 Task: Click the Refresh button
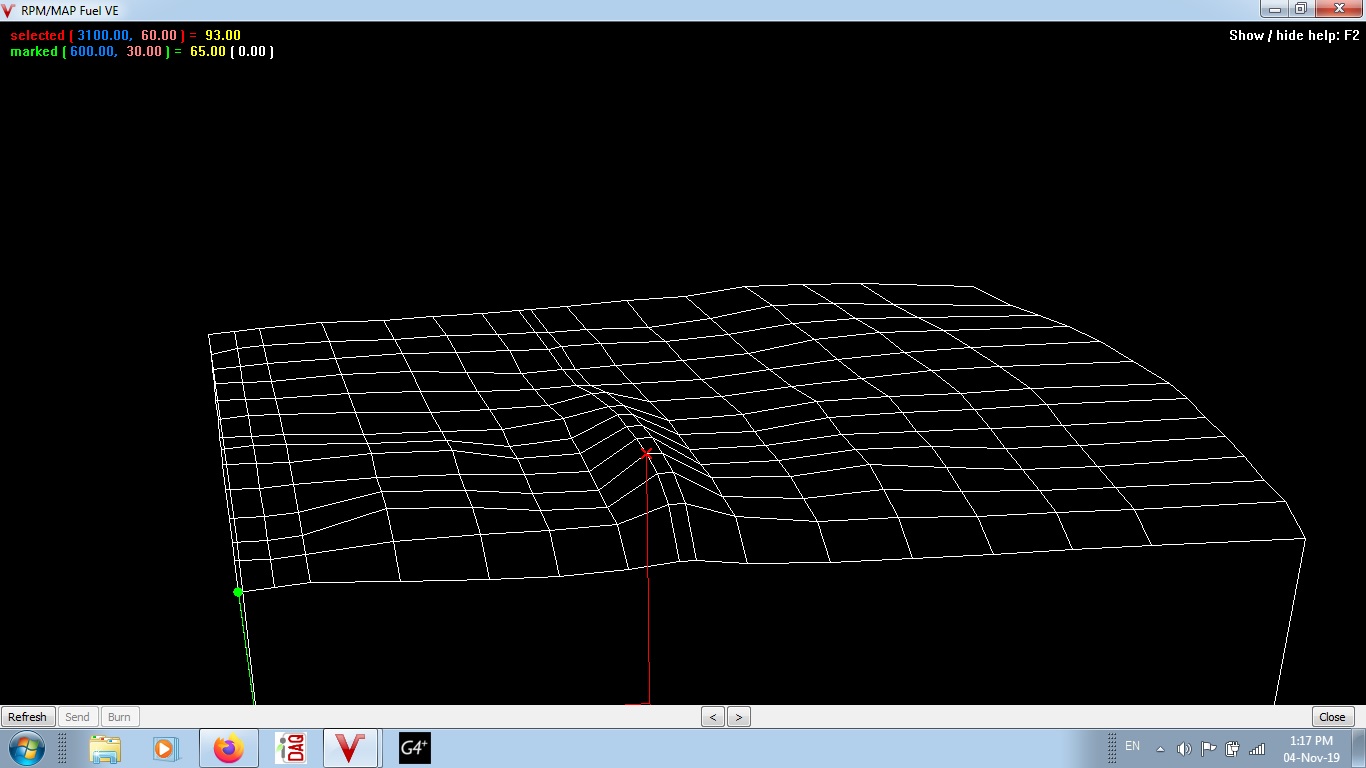click(27, 717)
